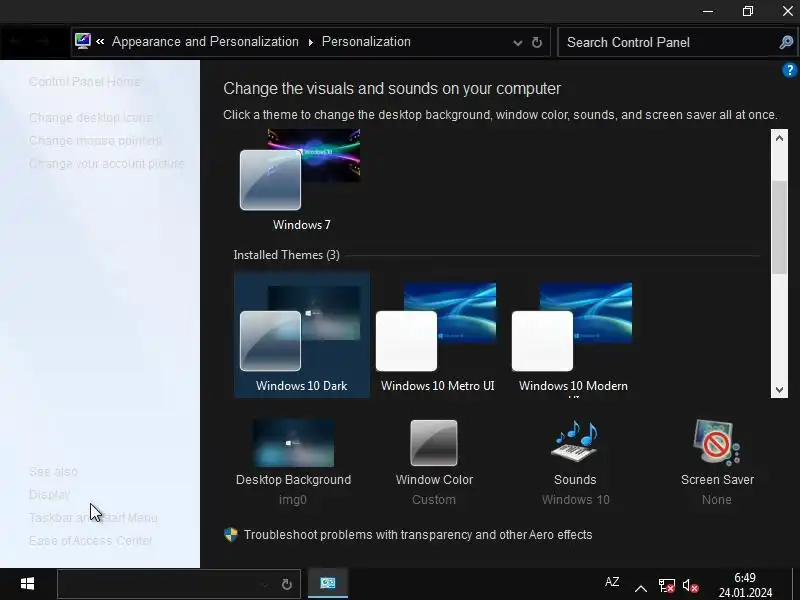800x600 pixels.
Task: Click the Sounds label text
Action: point(575,480)
